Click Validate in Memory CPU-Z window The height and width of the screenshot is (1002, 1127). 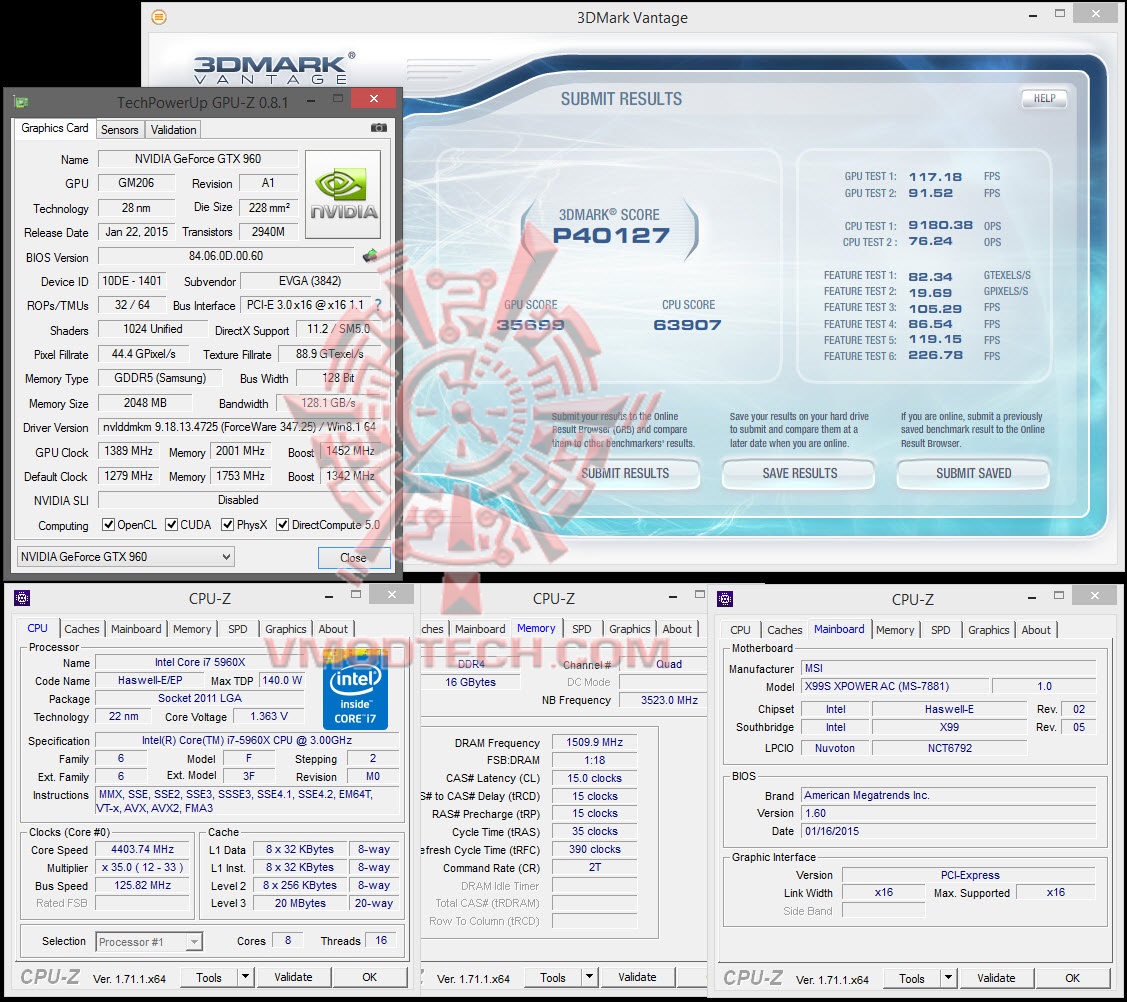[x=637, y=978]
